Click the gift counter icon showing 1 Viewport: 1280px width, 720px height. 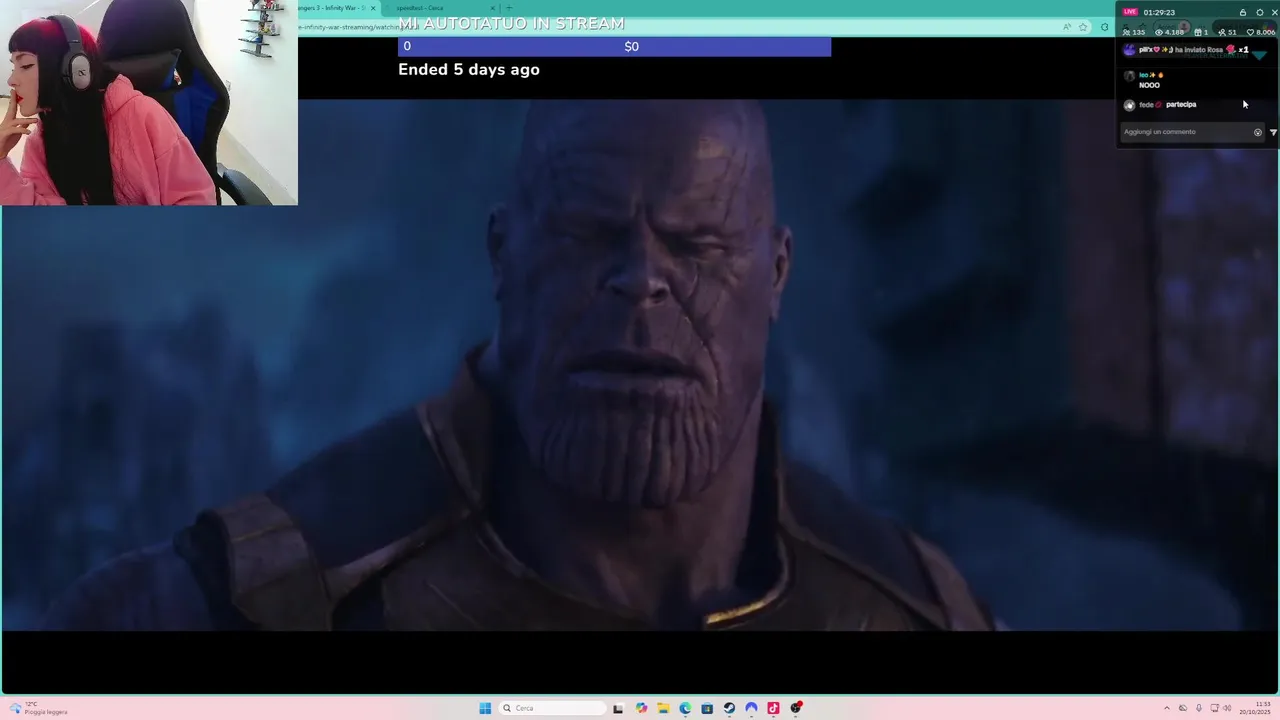[1198, 32]
